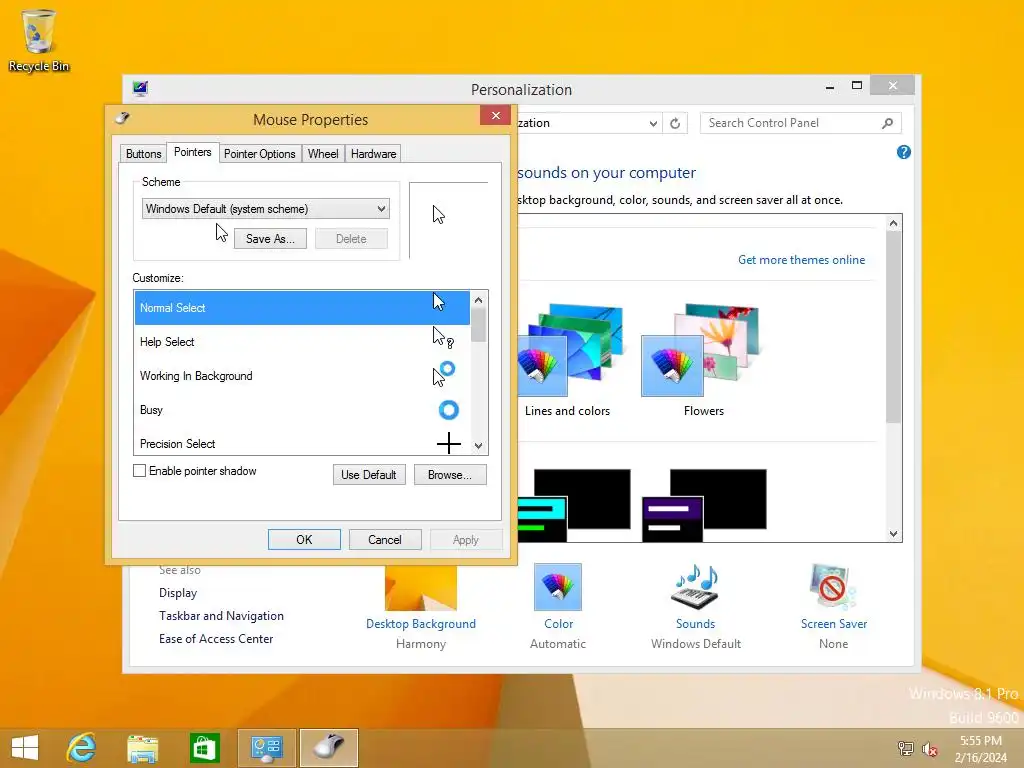Open Taskbar and Navigation link
Screen dimensions: 1024x768
pyautogui.click(x=221, y=616)
